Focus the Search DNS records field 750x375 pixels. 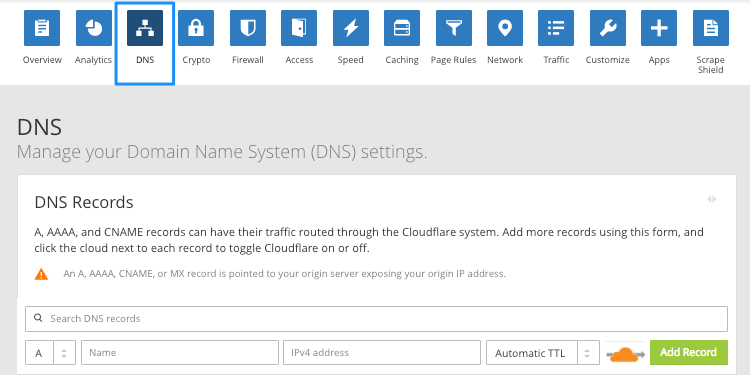(x=376, y=319)
